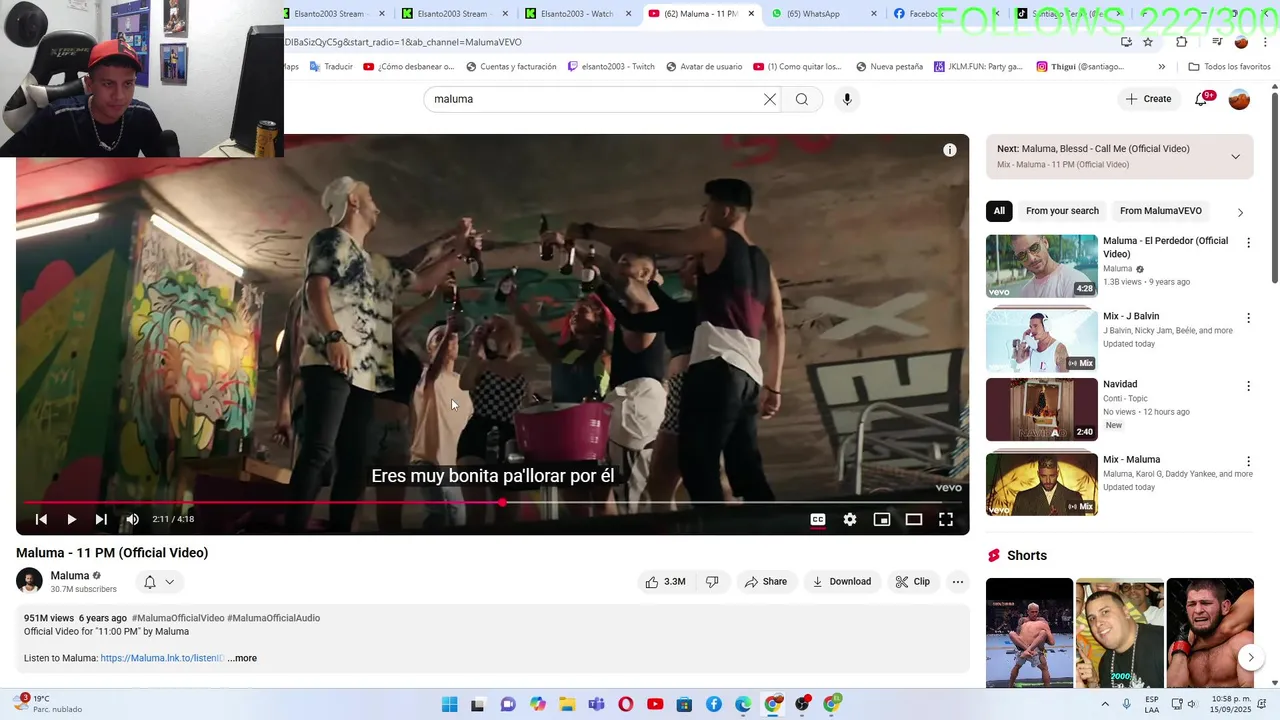Run the search with the magnifier button
Screen dimensions: 1280x720
[x=802, y=99]
